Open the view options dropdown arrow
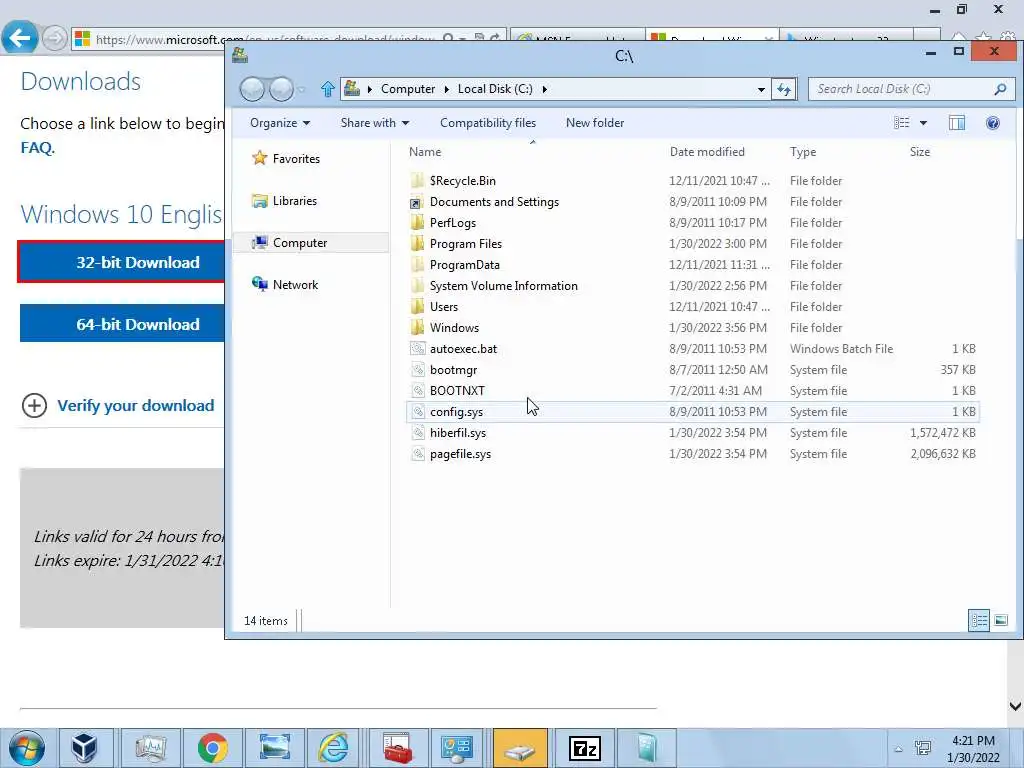The width and height of the screenshot is (1024, 768). click(923, 123)
